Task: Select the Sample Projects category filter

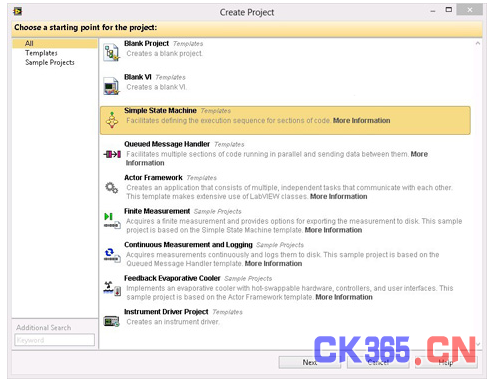Action: point(50,62)
